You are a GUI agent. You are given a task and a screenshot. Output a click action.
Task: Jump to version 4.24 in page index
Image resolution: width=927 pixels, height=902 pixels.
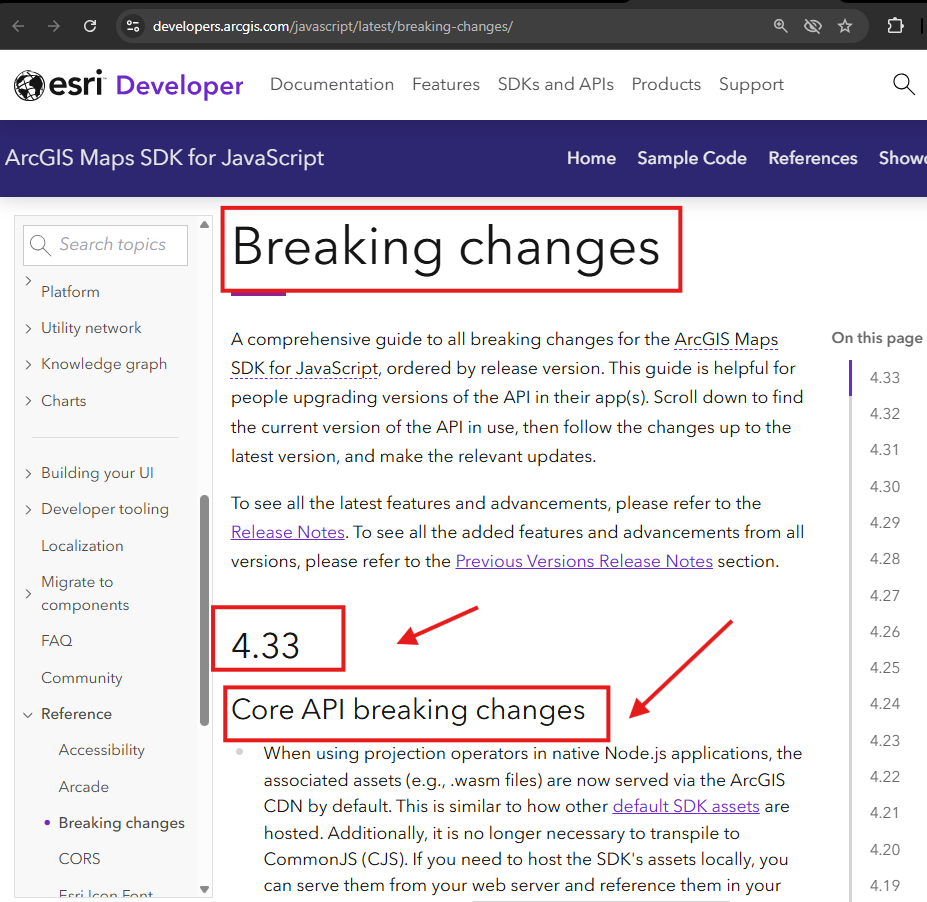(884, 703)
